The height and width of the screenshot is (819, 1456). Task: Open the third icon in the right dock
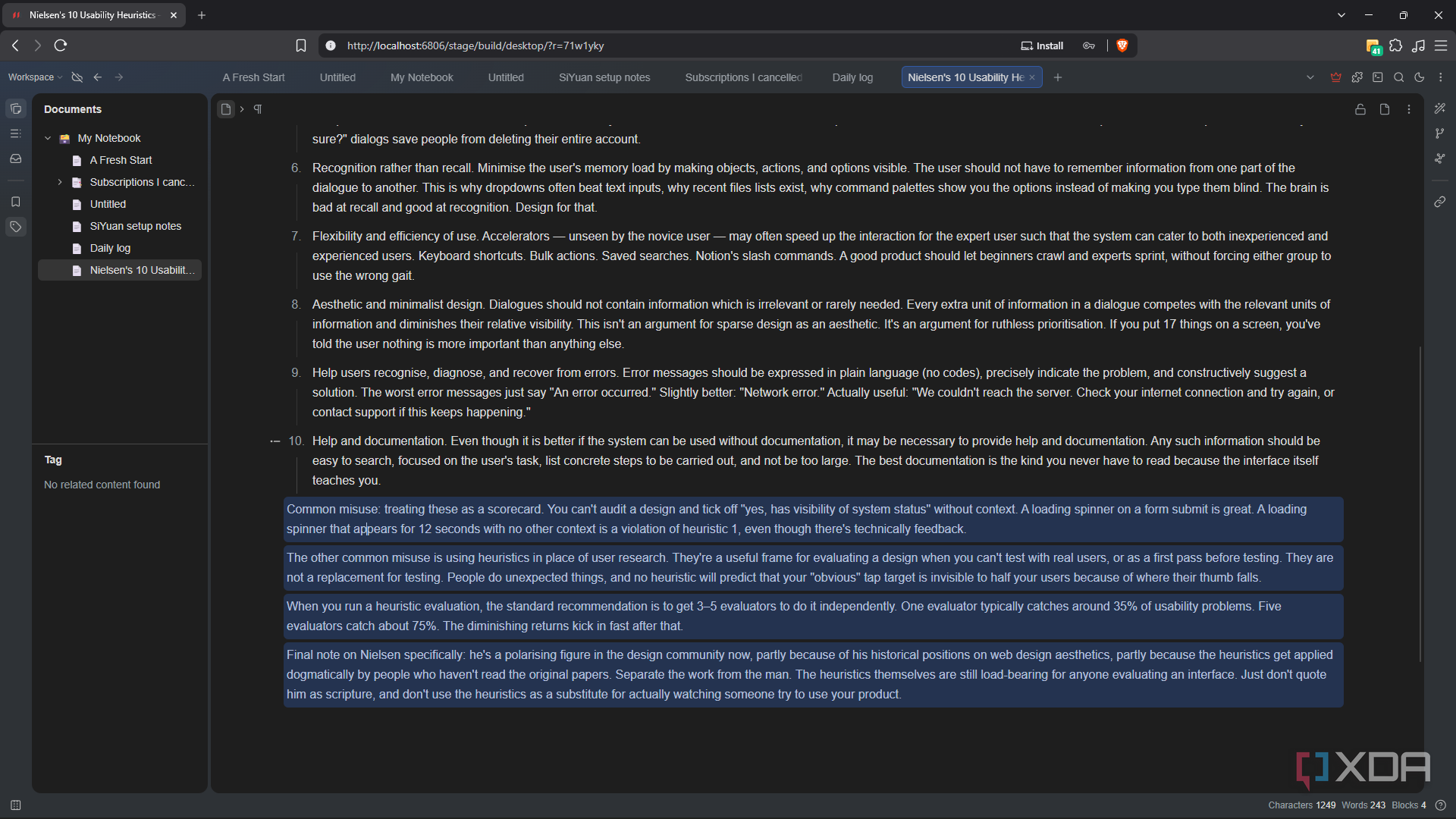[x=1440, y=158]
